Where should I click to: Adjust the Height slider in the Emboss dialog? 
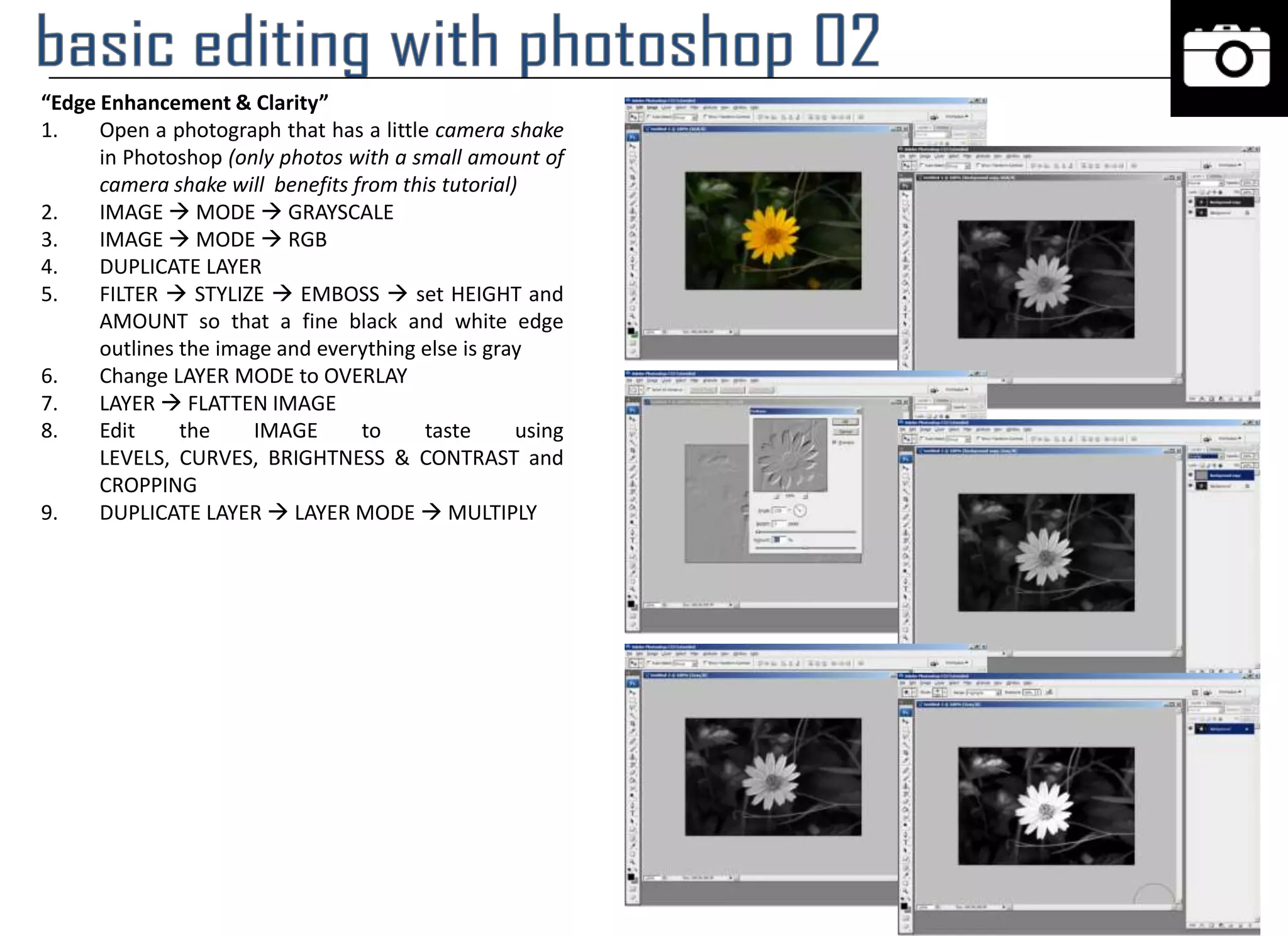click(806, 532)
